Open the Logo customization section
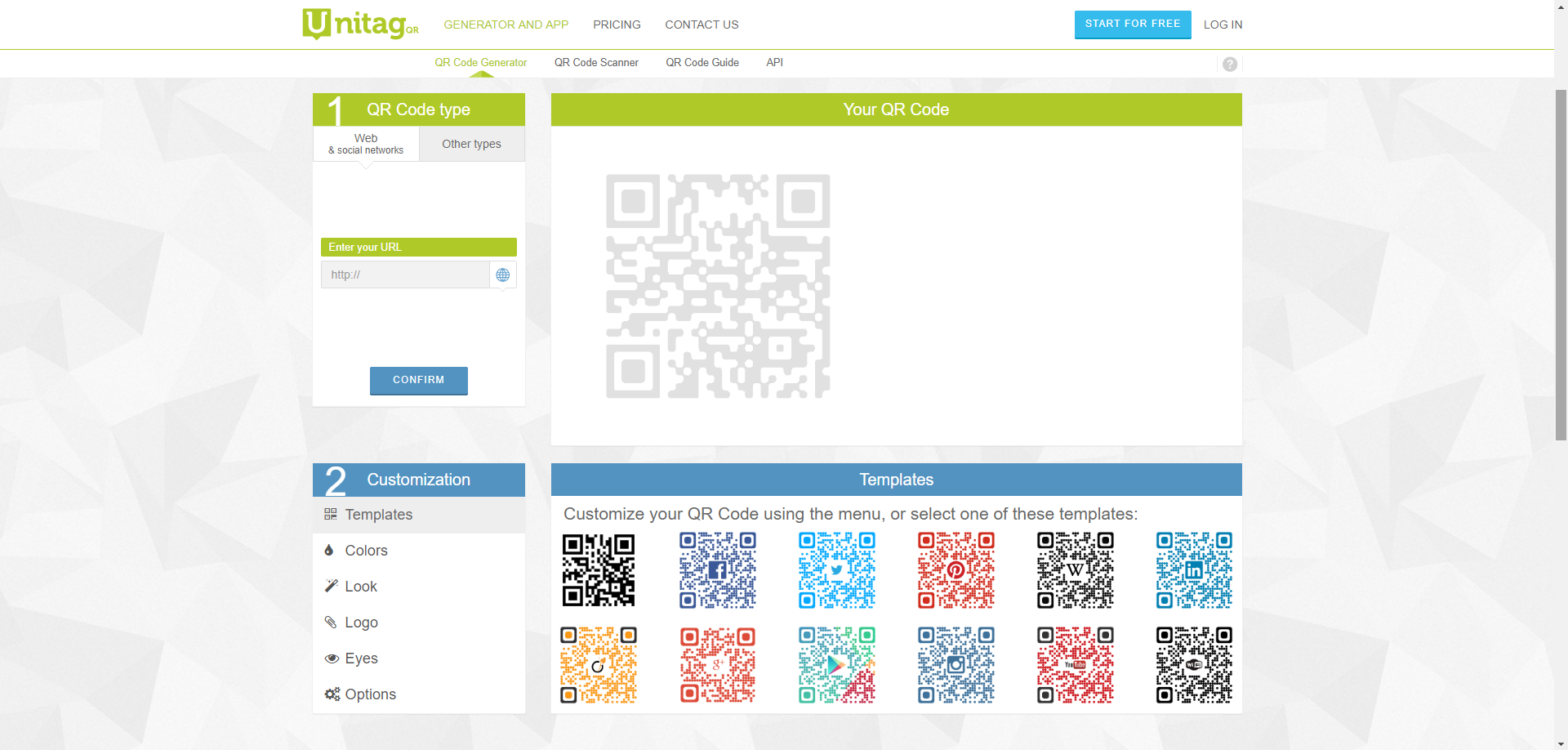1568x750 pixels. (419, 623)
